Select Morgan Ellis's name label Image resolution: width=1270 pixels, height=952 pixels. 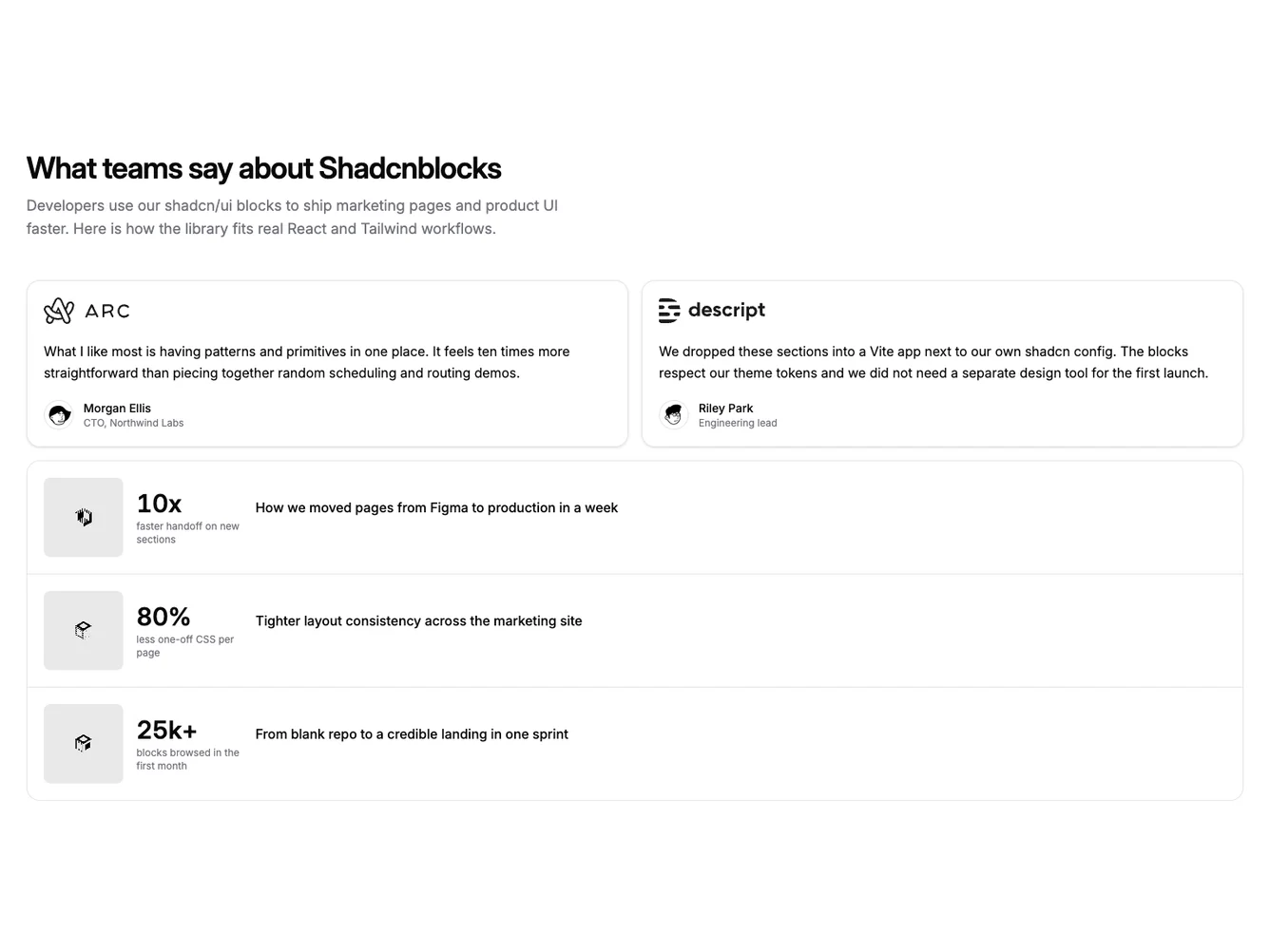click(x=117, y=408)
